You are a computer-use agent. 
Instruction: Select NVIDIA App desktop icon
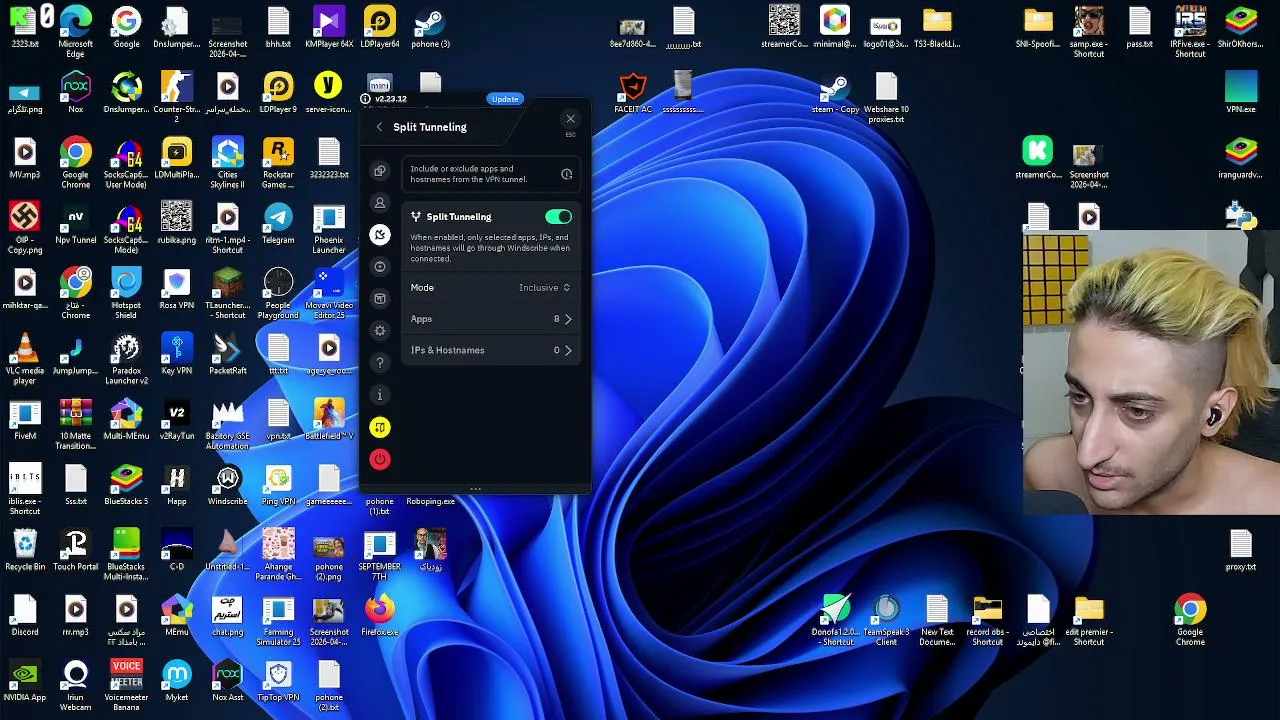25,680
